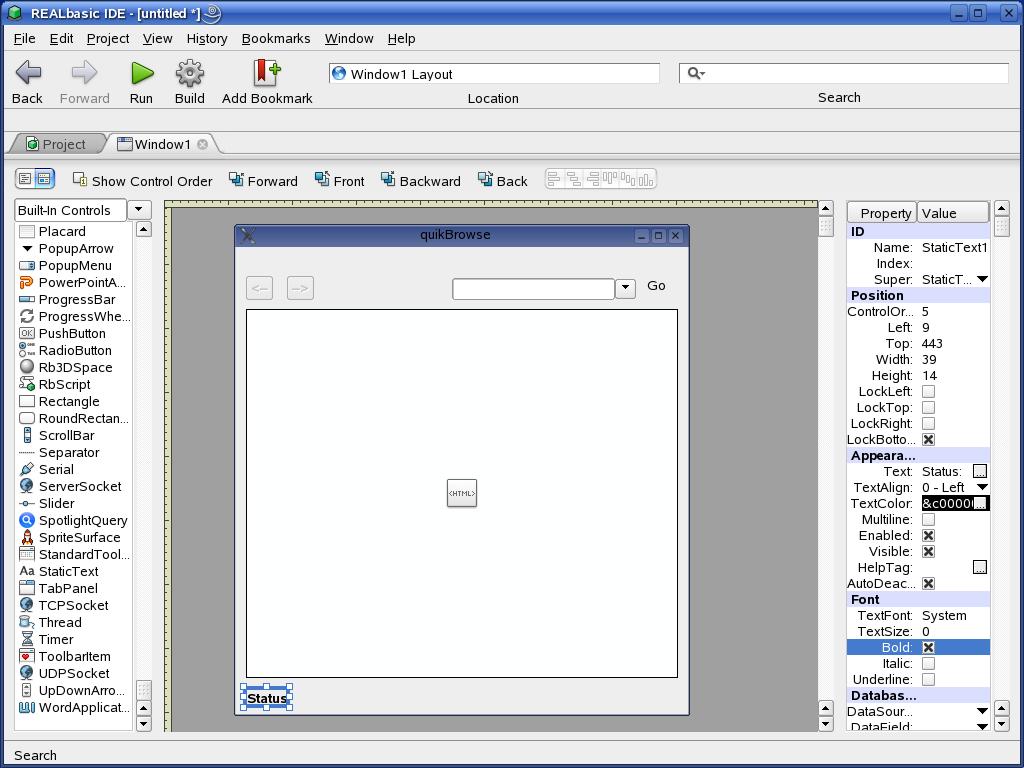Select WordApplication control in list
The image size is (1024, 768).
click(x=73, y=707)
